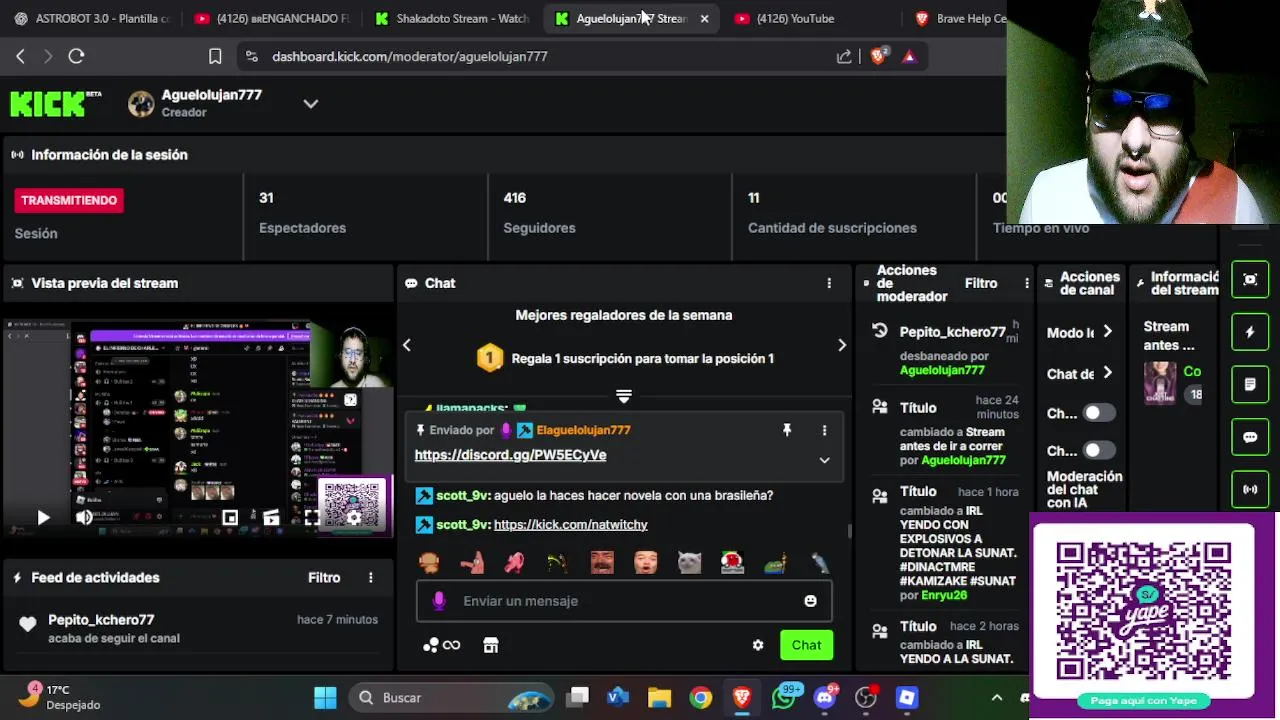Click the Elaguelolujan777 pinned sender name
This screenshot has height=720, width=1280.
coord(583,430)
